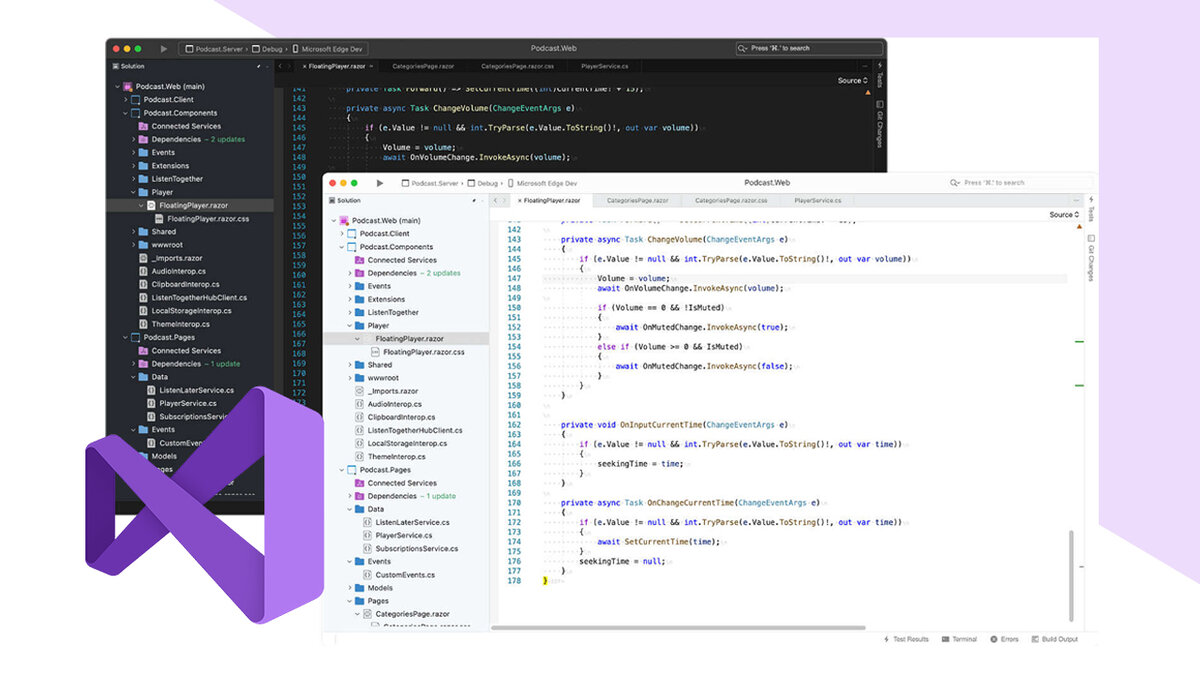Screen dimensions: 1200x675
Task: Open Source view dropdown in light window
Action: tap(1064, 214)
